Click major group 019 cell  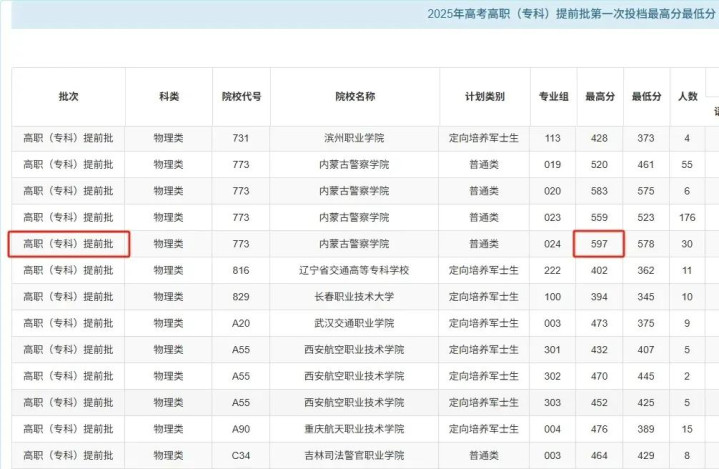coord(553,165)
